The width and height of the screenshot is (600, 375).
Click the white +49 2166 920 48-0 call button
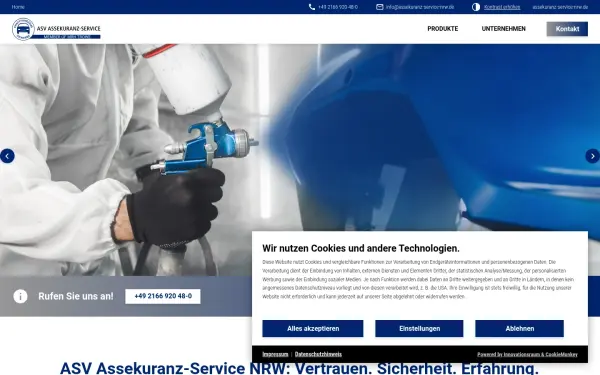[x=163, y=296]
